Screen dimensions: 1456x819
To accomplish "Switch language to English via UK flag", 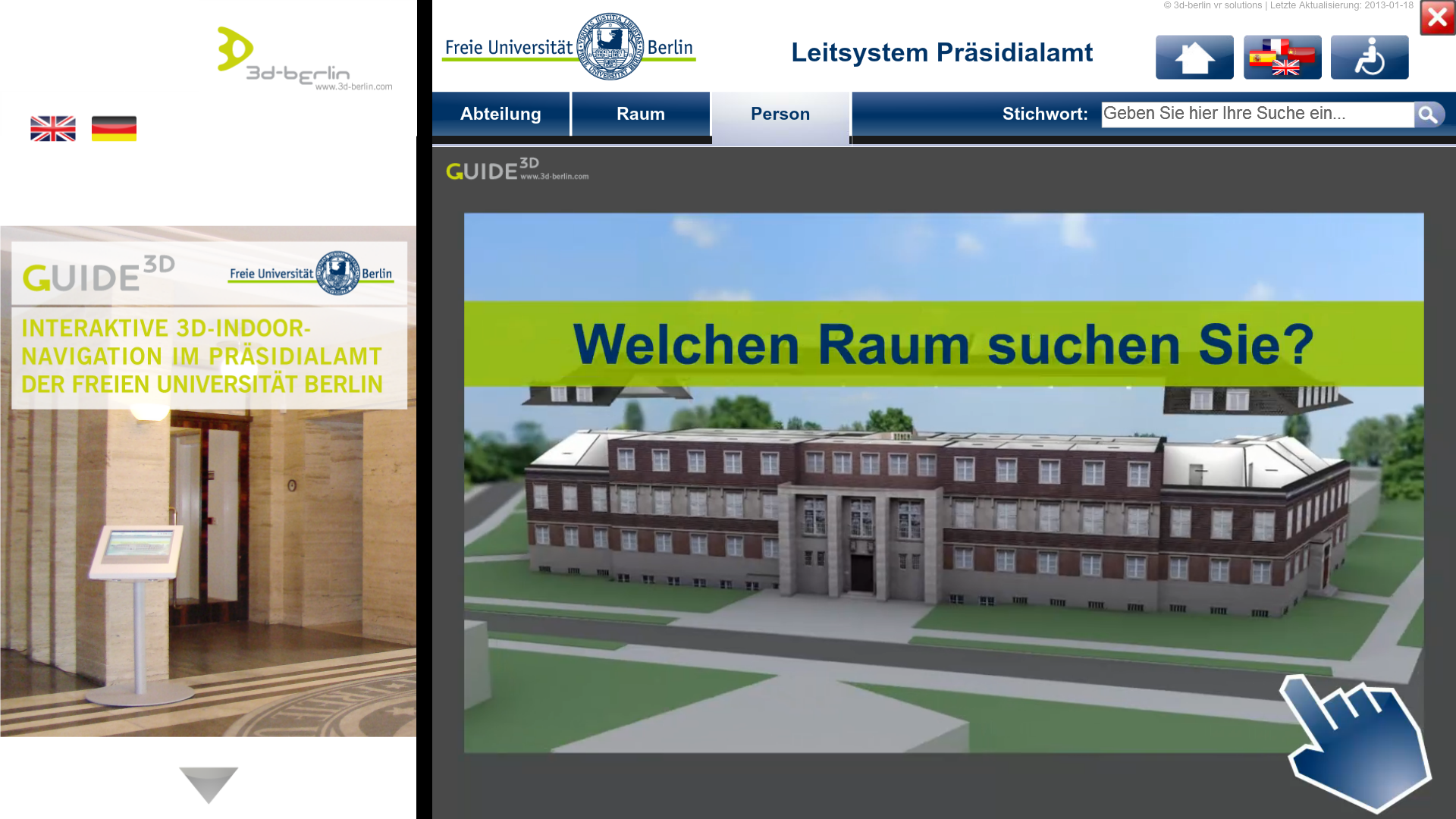I will tap(53, 128).
